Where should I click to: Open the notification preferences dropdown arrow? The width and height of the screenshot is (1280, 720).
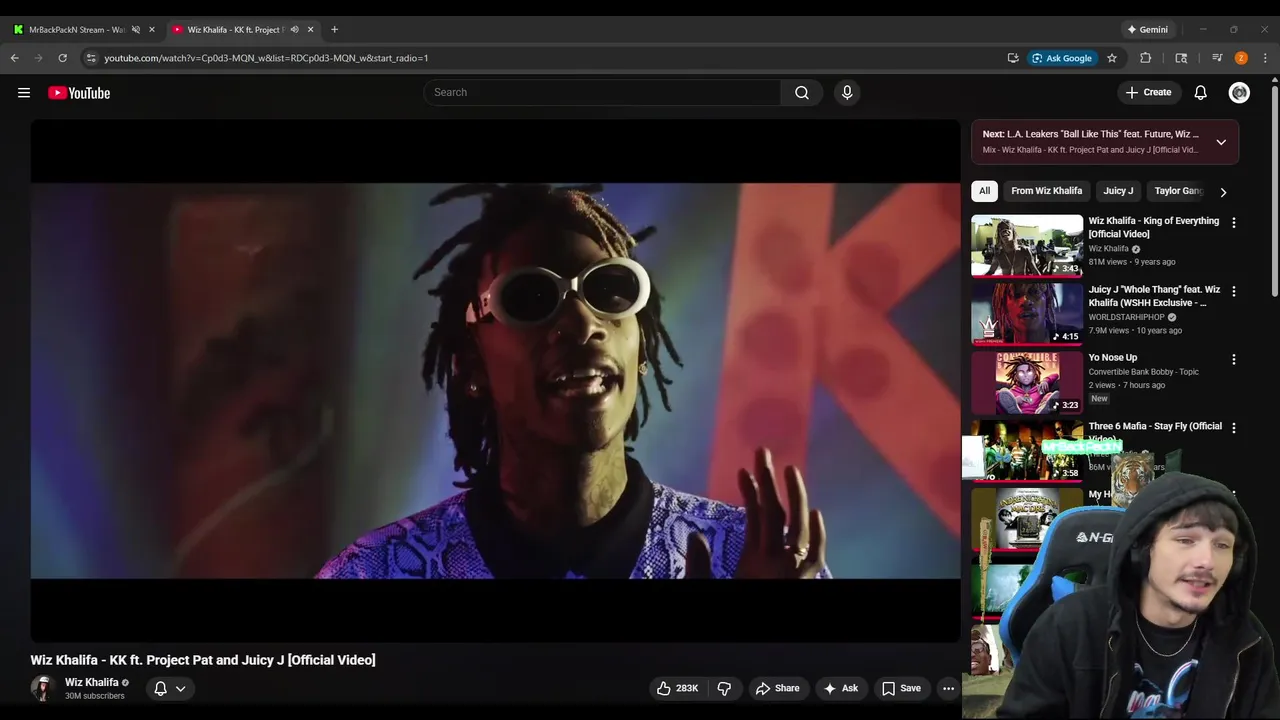(181, 688)
